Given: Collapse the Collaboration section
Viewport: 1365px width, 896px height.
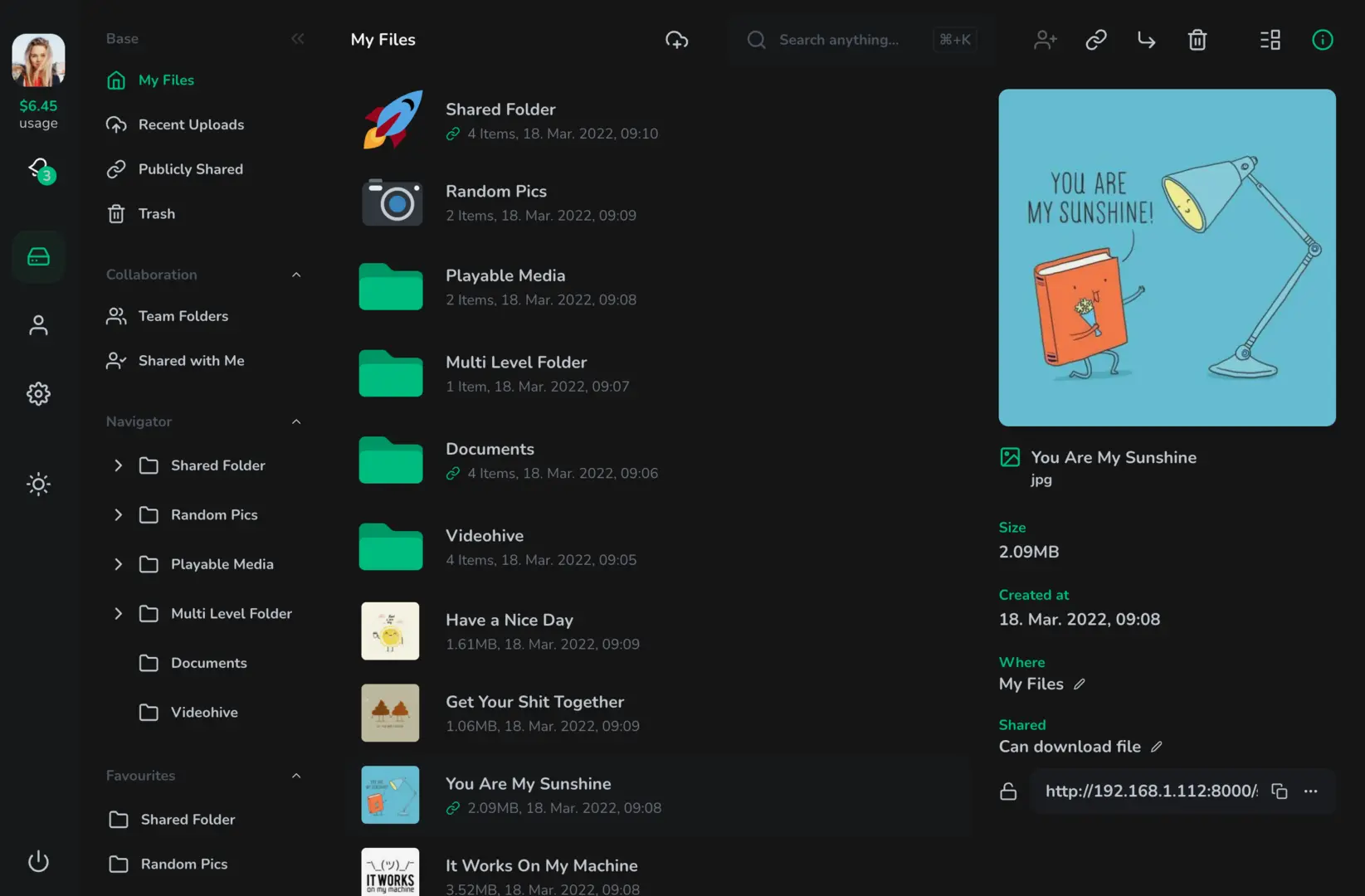Looking at the screenshot, I should [296, 275].
